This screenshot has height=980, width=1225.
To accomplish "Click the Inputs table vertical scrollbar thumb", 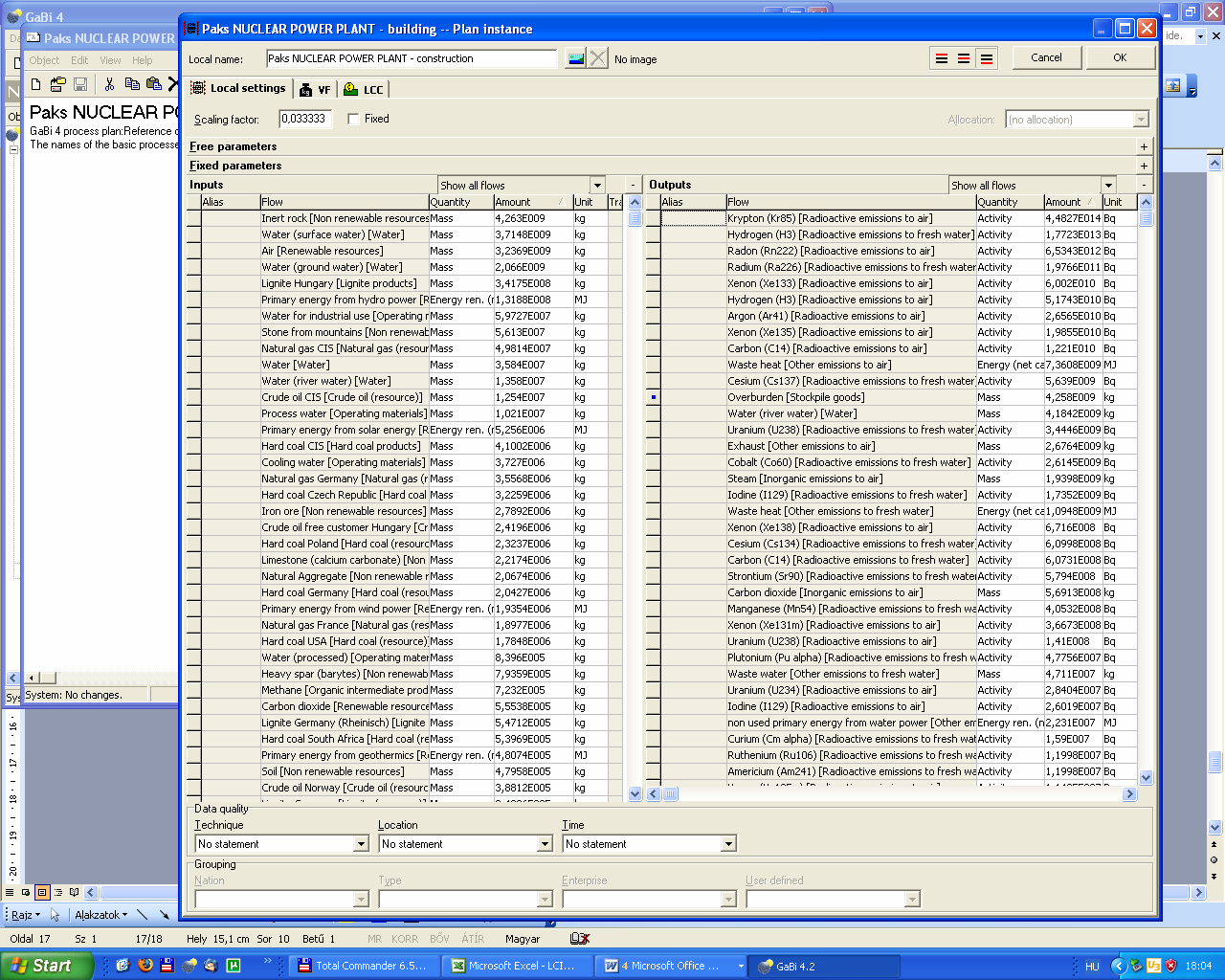I will coord(635,218).
